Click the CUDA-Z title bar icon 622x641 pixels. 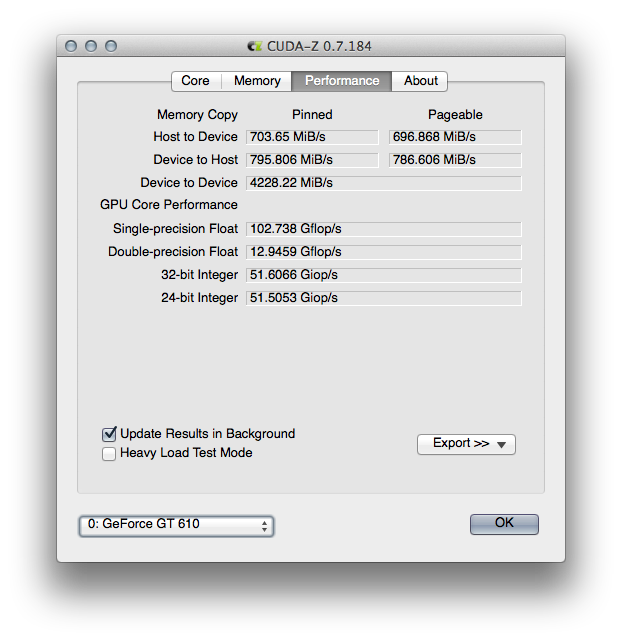(x=254, y=46)
